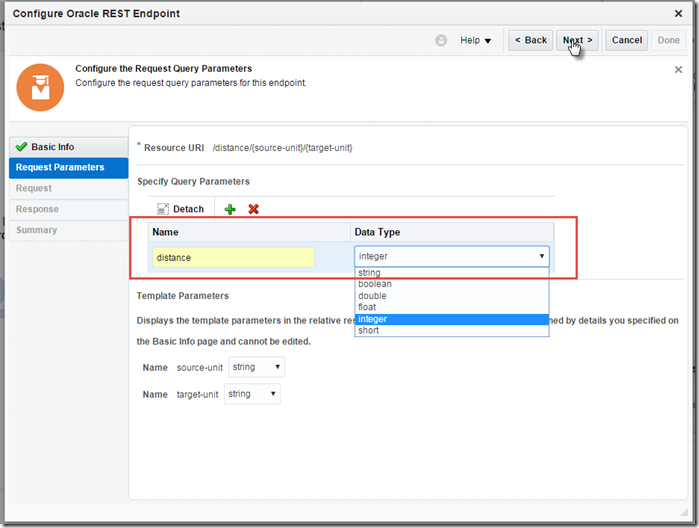Image resolution: width=699 pixels, height=528 pixels.
Task: Pick "short" from the data type options
Action: pos(368,331)
